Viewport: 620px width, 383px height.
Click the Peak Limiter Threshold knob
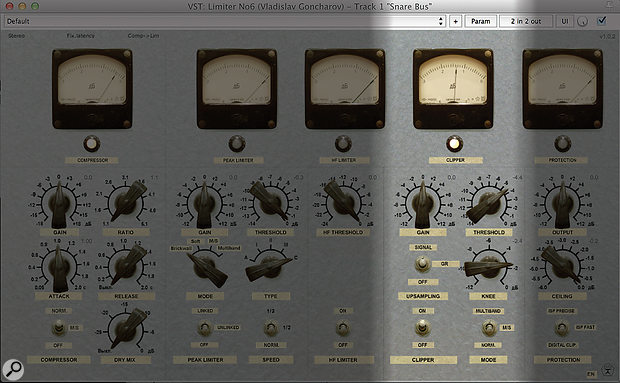click(271, 203)
